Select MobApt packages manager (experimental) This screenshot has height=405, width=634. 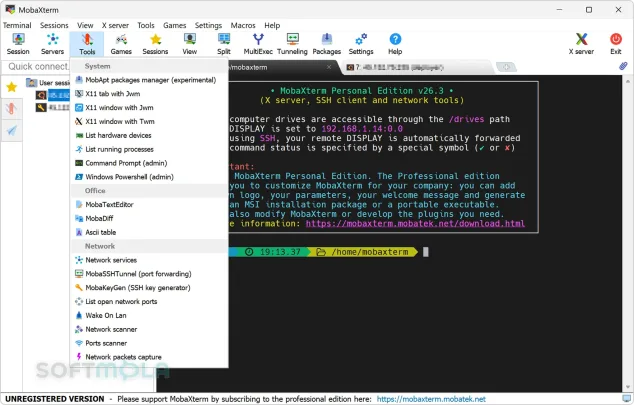point(149,80)
